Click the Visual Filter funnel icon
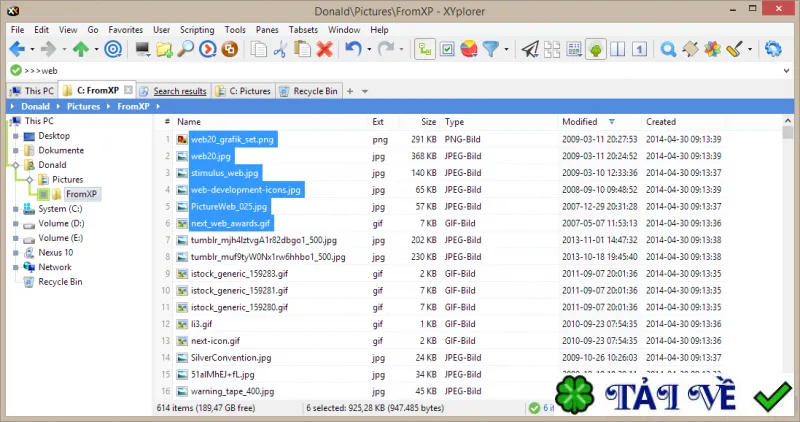 pyautogui.click(x=491, y=49)
